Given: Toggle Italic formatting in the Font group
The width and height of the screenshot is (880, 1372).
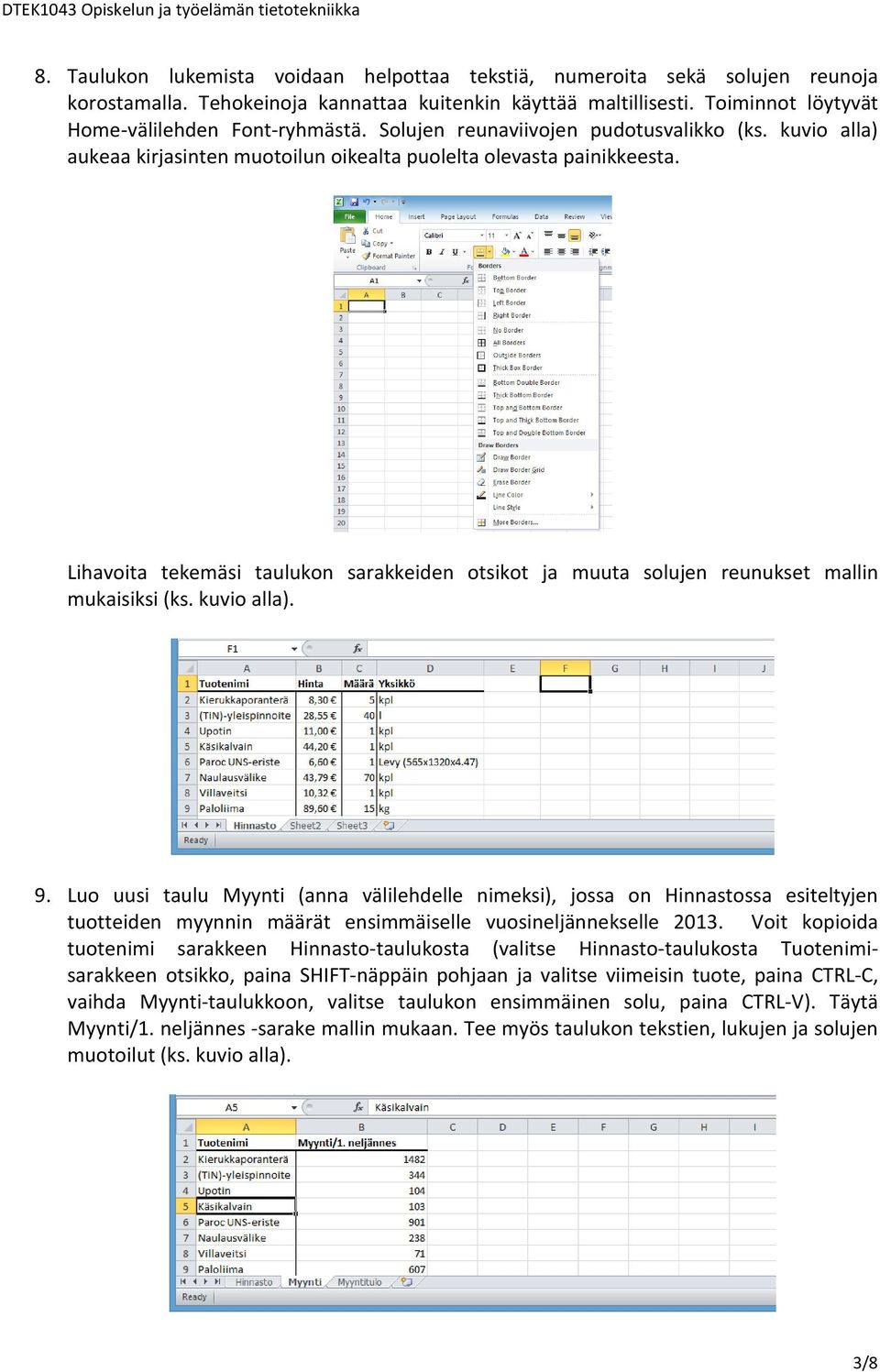Looking at the screenshot, I should (442, 252).
